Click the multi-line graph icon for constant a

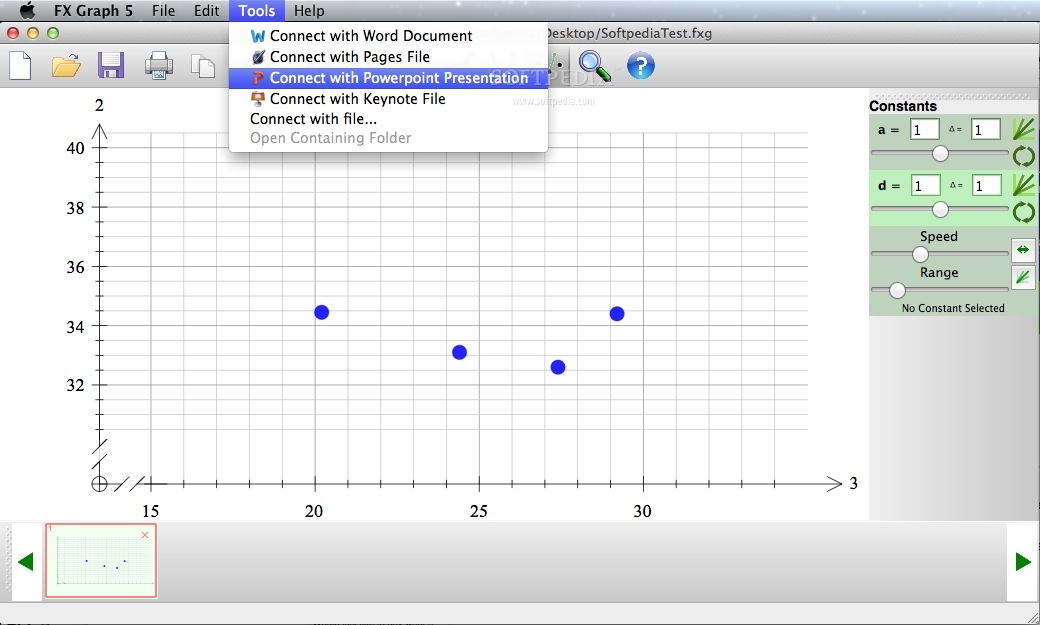coord(1023,129)
